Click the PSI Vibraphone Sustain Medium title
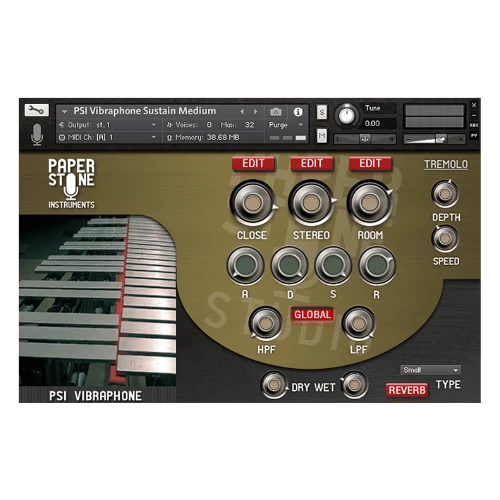Image resolution: width=500 pixels, height=500 pixels. [145, 111]
